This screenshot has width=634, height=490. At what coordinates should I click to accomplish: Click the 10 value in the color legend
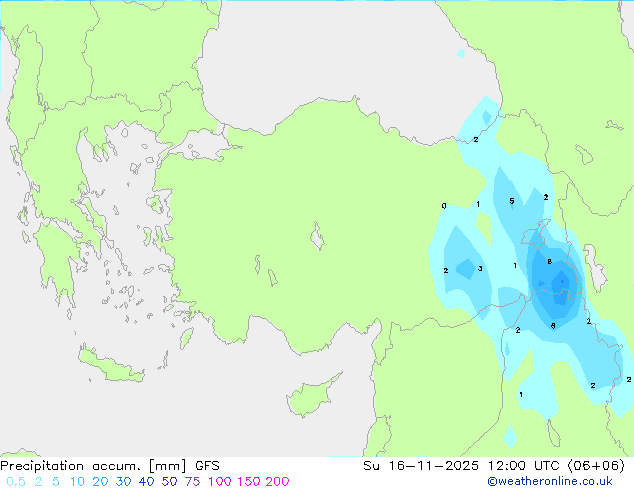coord(77,482)
